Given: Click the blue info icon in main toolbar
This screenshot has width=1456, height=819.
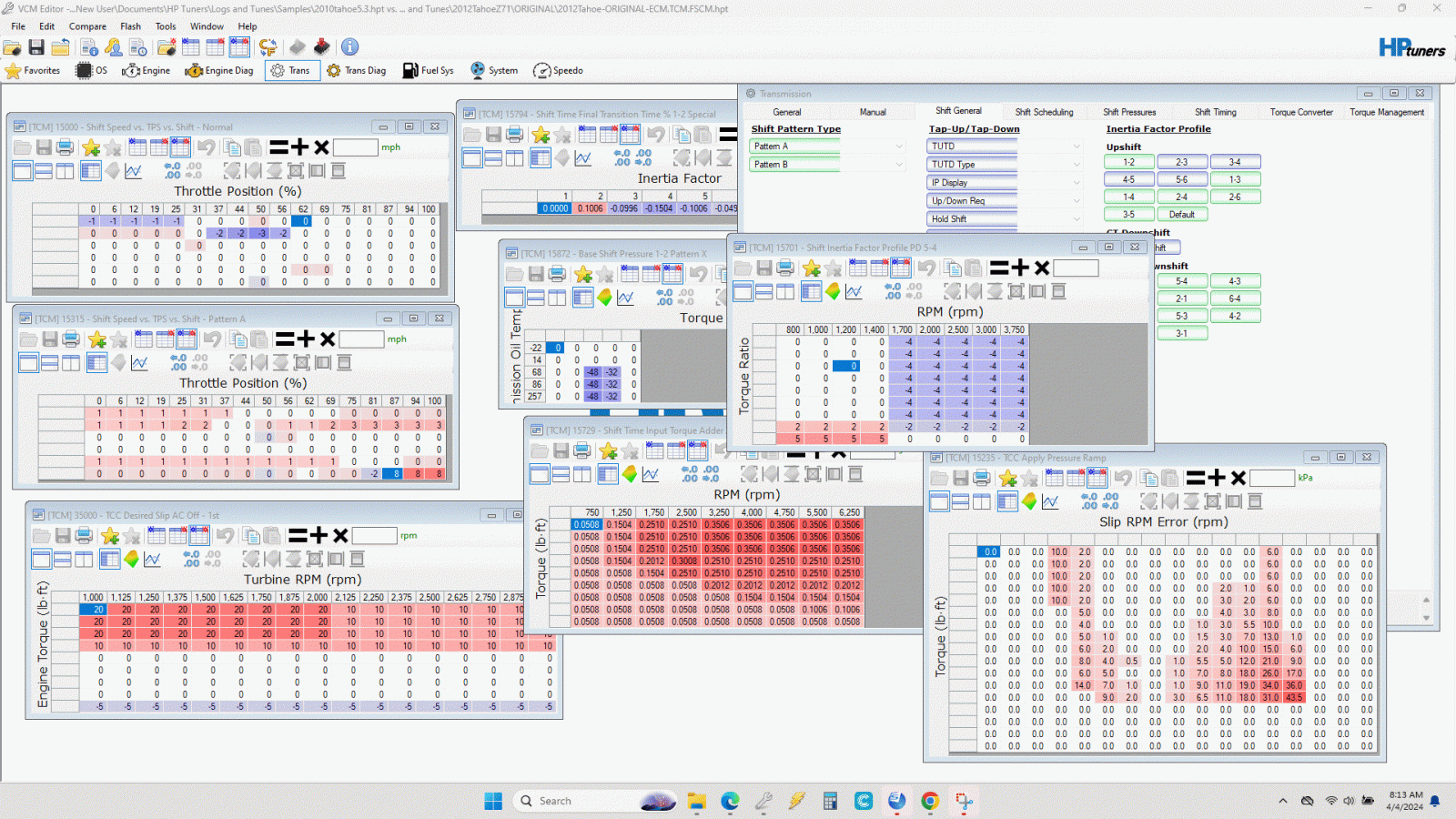Looking at the screenshot, I should [x=349, y=46].
